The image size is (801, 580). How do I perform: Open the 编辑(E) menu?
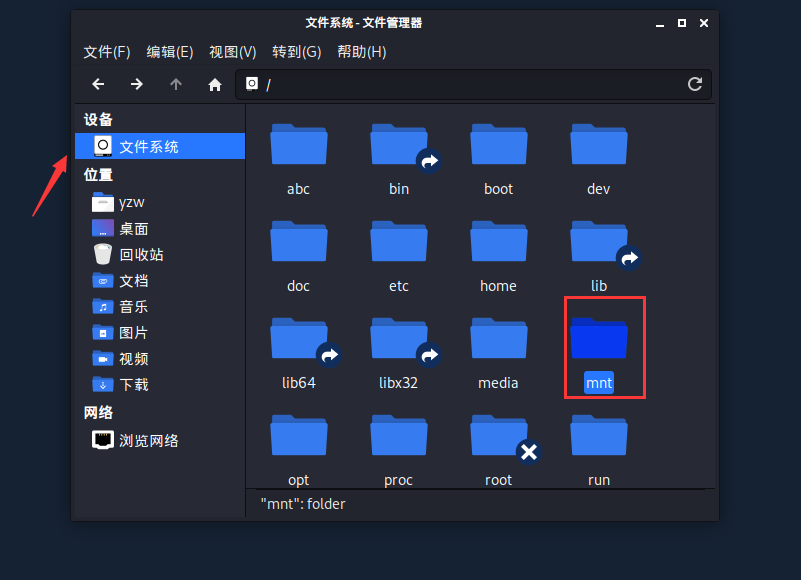pos(170,52)
